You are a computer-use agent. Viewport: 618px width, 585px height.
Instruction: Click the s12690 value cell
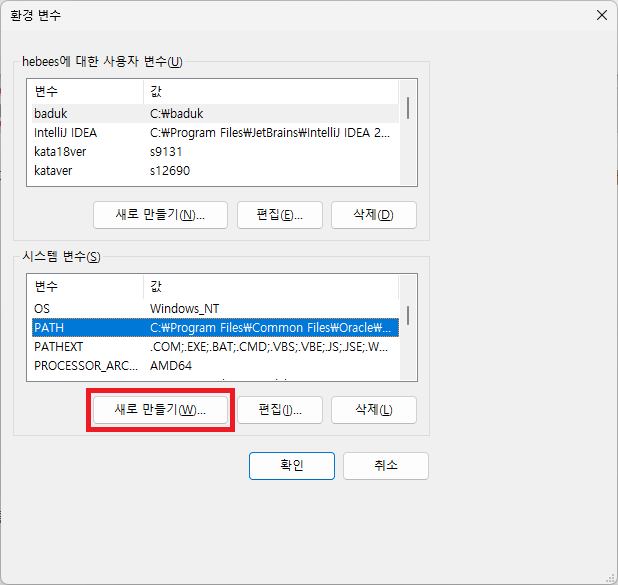click(170, 171)
